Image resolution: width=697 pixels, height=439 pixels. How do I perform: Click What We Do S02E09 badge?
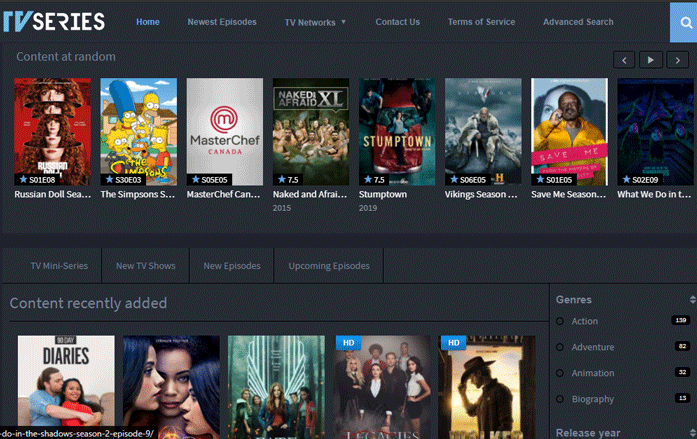tap(640, 180)
